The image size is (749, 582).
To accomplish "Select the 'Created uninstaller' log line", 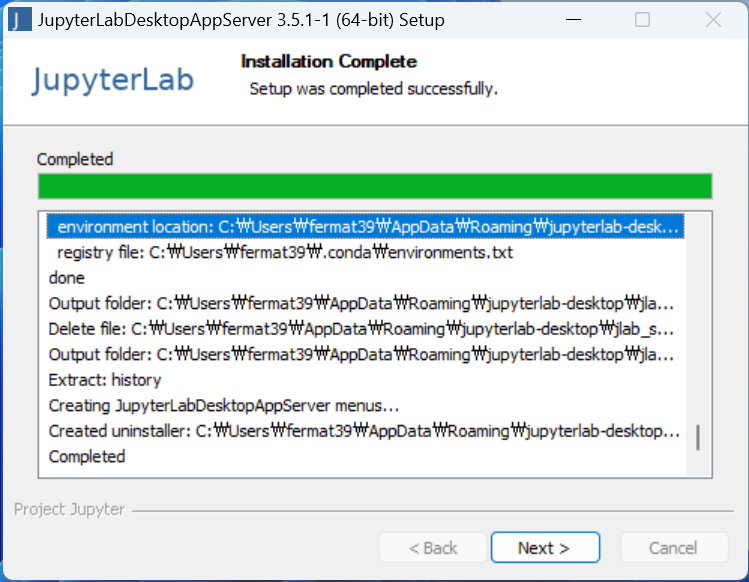I will click(x=366, y=431).
